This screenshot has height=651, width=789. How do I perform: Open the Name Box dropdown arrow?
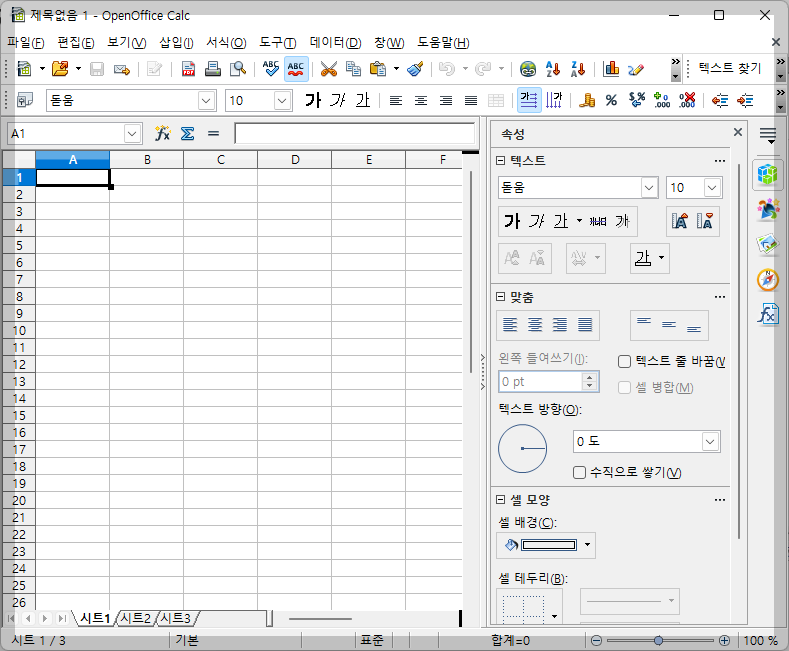click(132, 134)
